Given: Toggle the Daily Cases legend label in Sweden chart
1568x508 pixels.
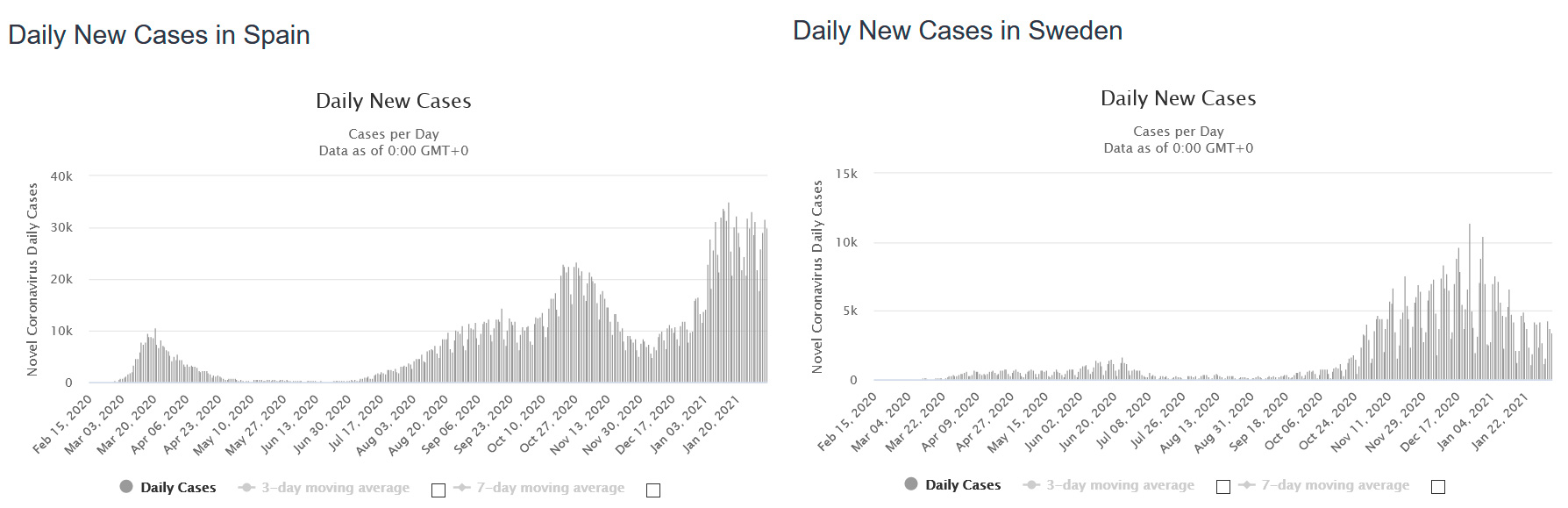Looking at the screenshot, I should pos(963,485).
